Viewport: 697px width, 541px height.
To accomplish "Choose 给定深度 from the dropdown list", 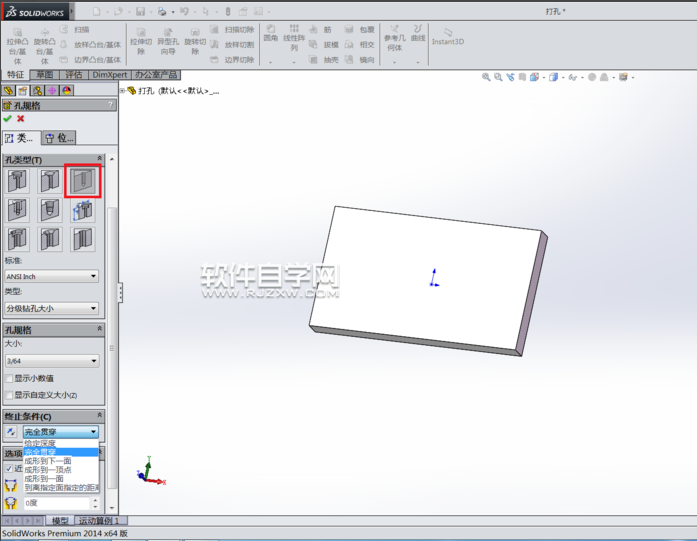I will (61, 443).
